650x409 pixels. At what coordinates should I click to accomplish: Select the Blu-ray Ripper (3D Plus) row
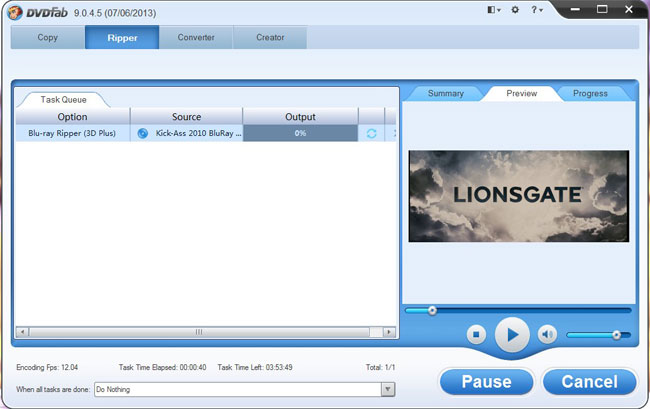[x=206, y=133]
